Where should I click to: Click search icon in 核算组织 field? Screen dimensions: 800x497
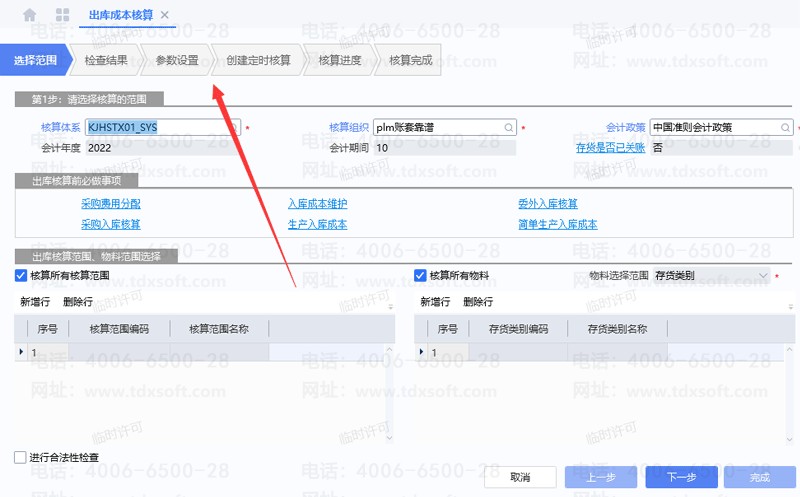(x=508, y=128)
